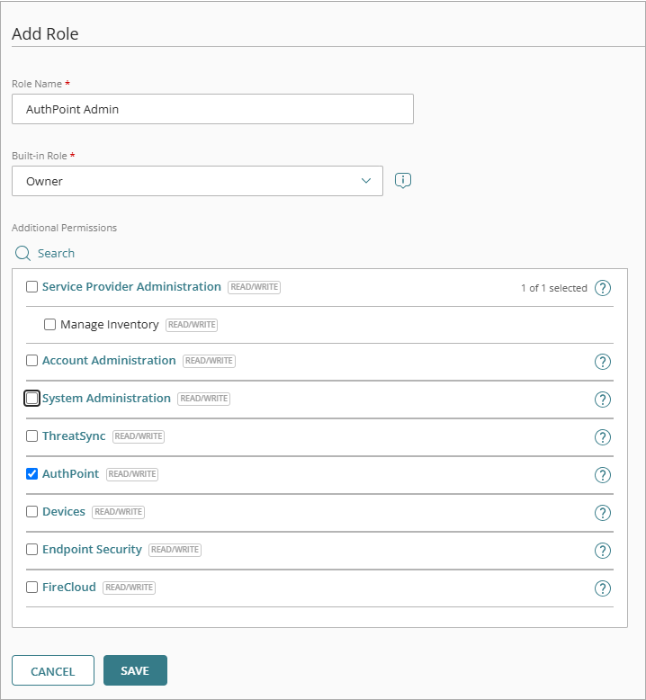
Task: Click the help icon for Service Provider Administration
Action: (x=602, y=288)
